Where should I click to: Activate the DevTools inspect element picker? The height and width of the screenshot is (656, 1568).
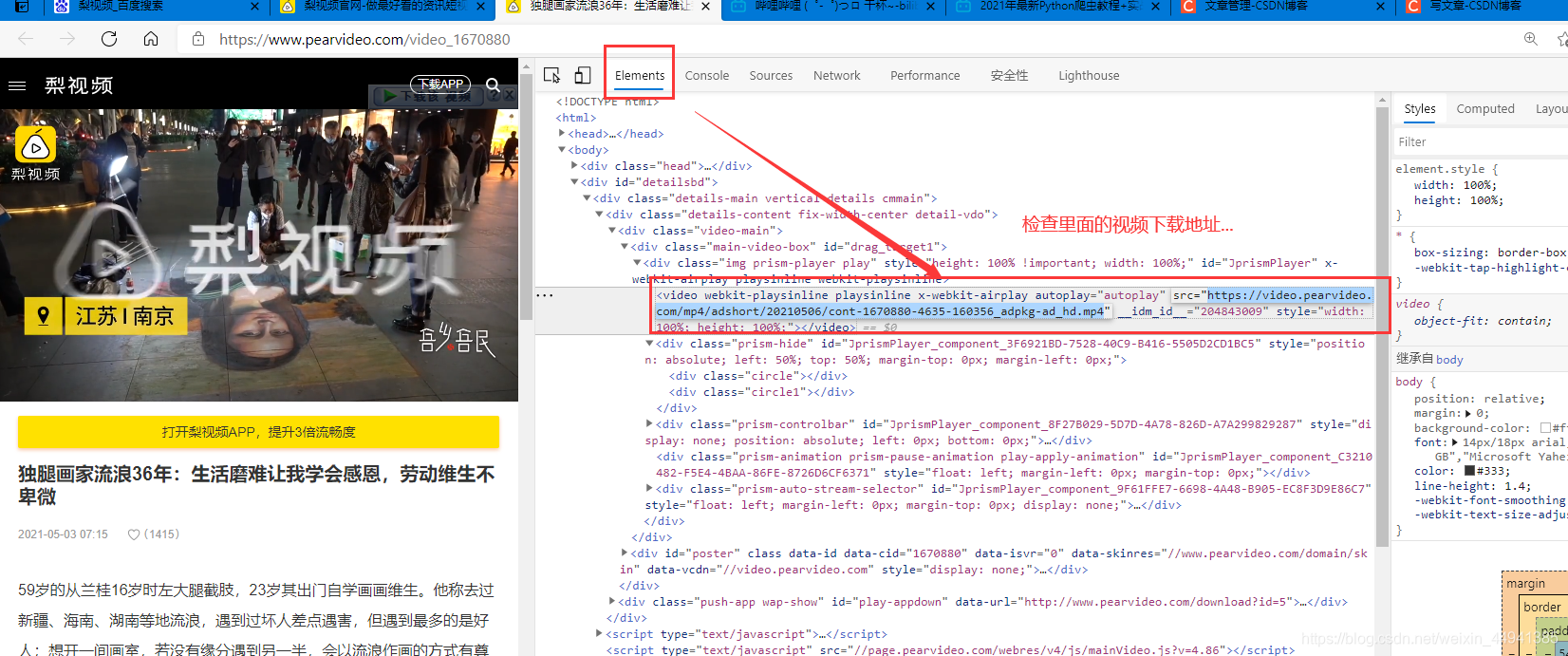(551, 75)
